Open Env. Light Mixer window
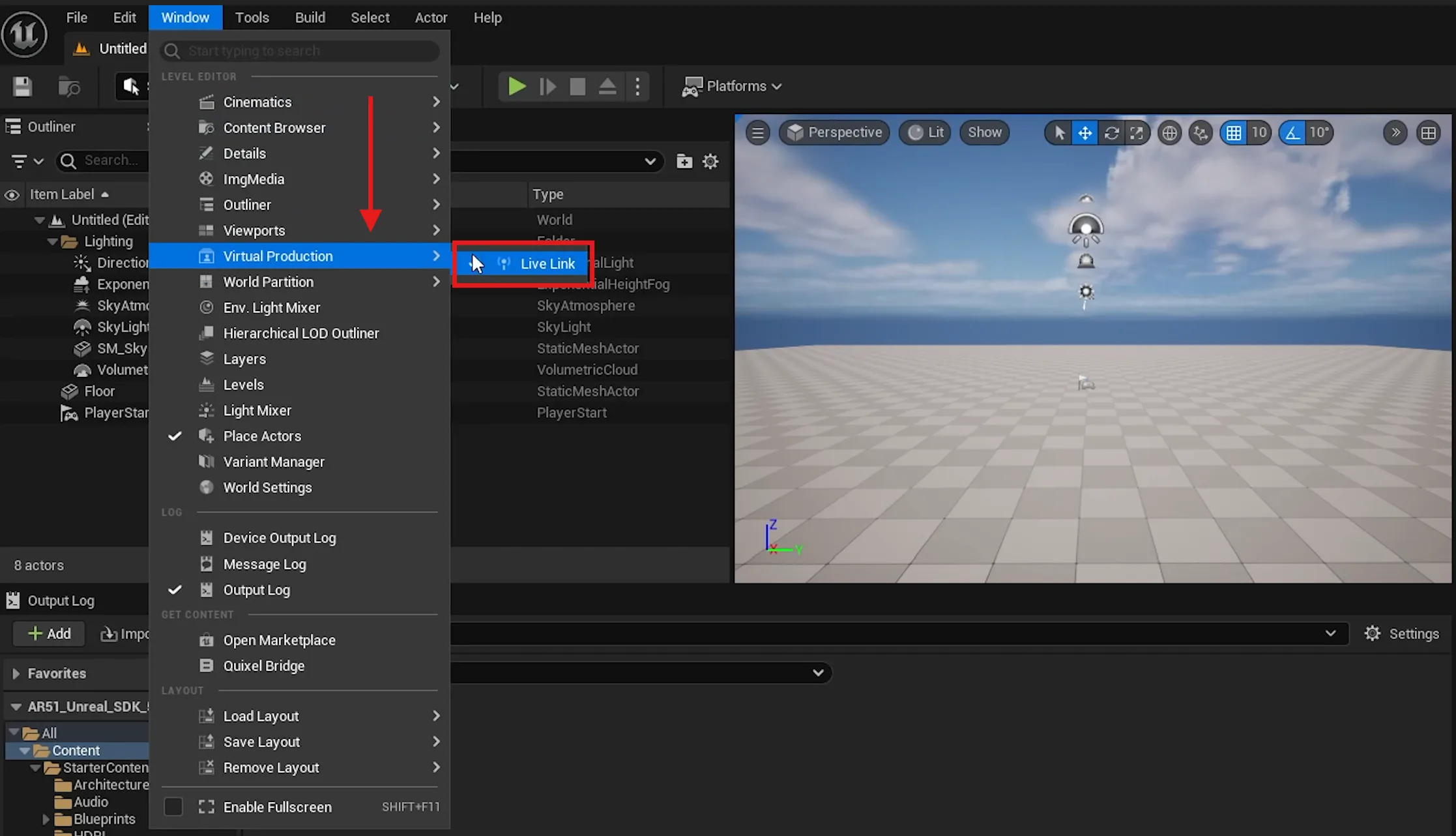This screenshot has width=1456, height=836. [x=300, y=308]
